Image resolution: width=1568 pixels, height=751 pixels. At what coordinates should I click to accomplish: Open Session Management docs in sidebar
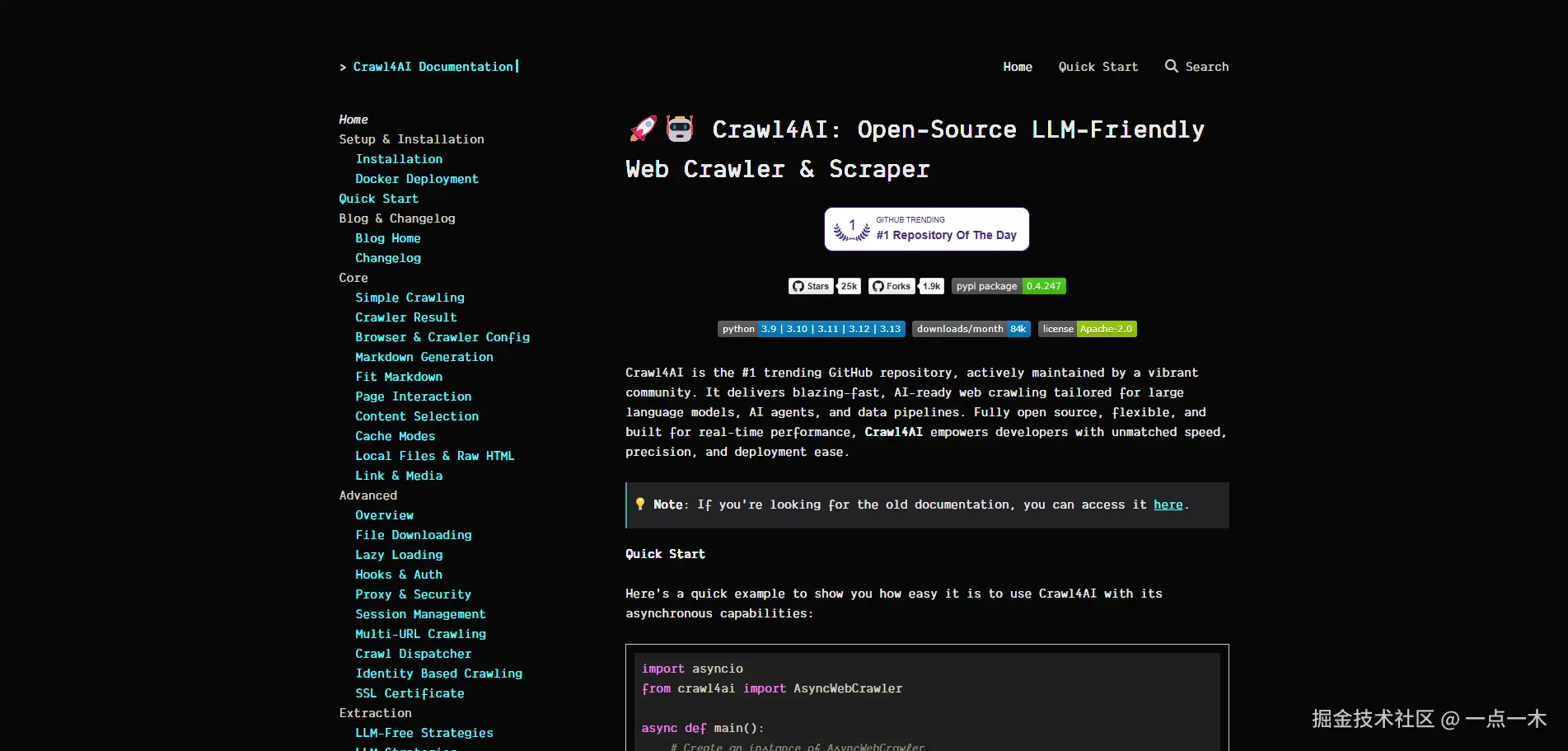click(420, 614)
